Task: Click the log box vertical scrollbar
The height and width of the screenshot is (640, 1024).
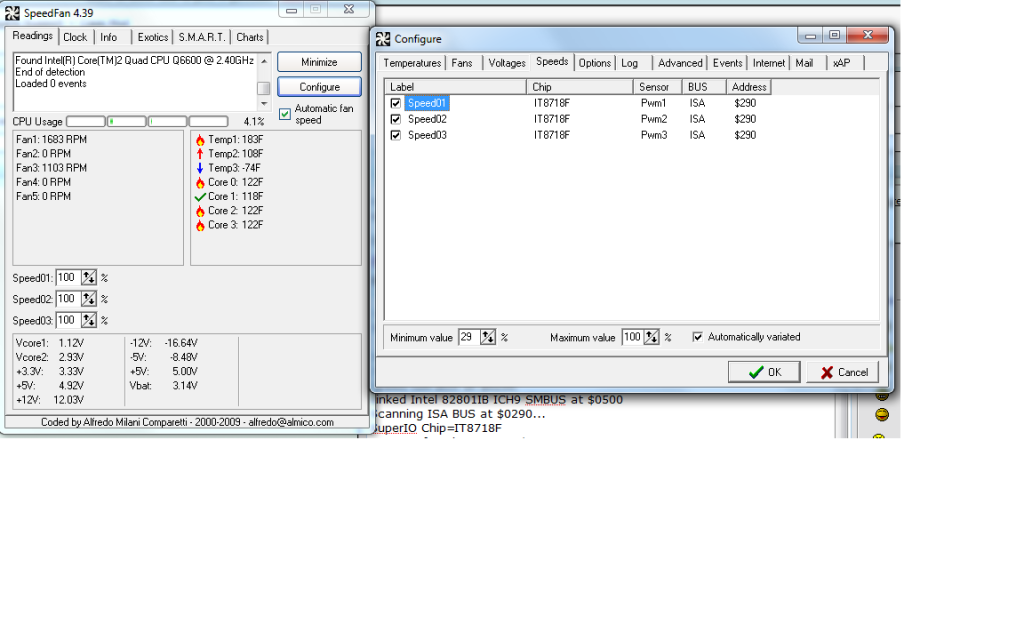Action: tap(264, 82)
